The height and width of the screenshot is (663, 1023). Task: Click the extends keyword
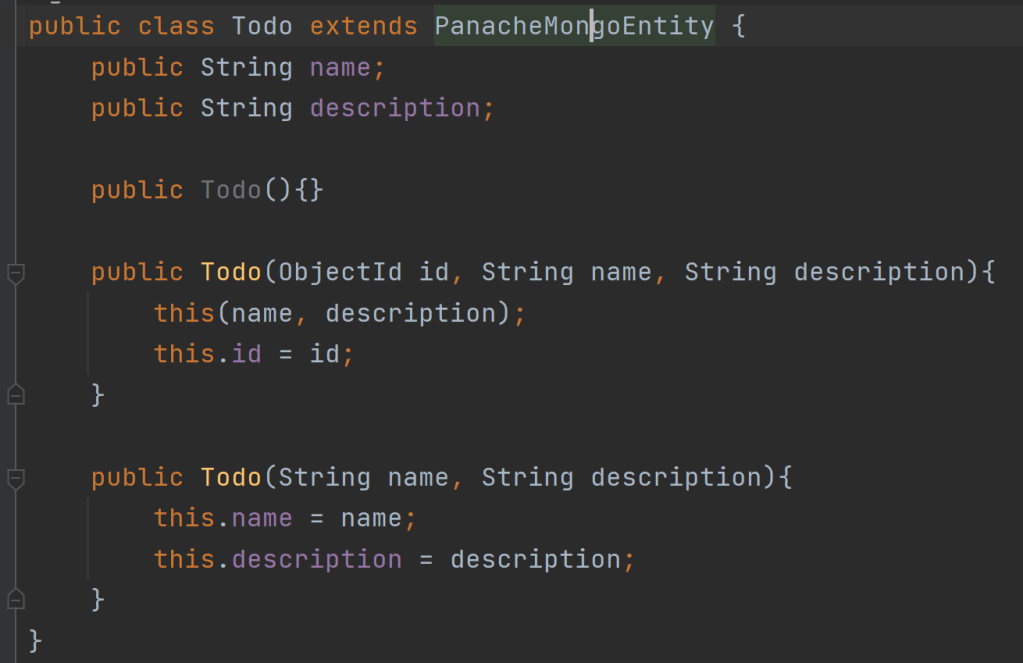[363, 26]
